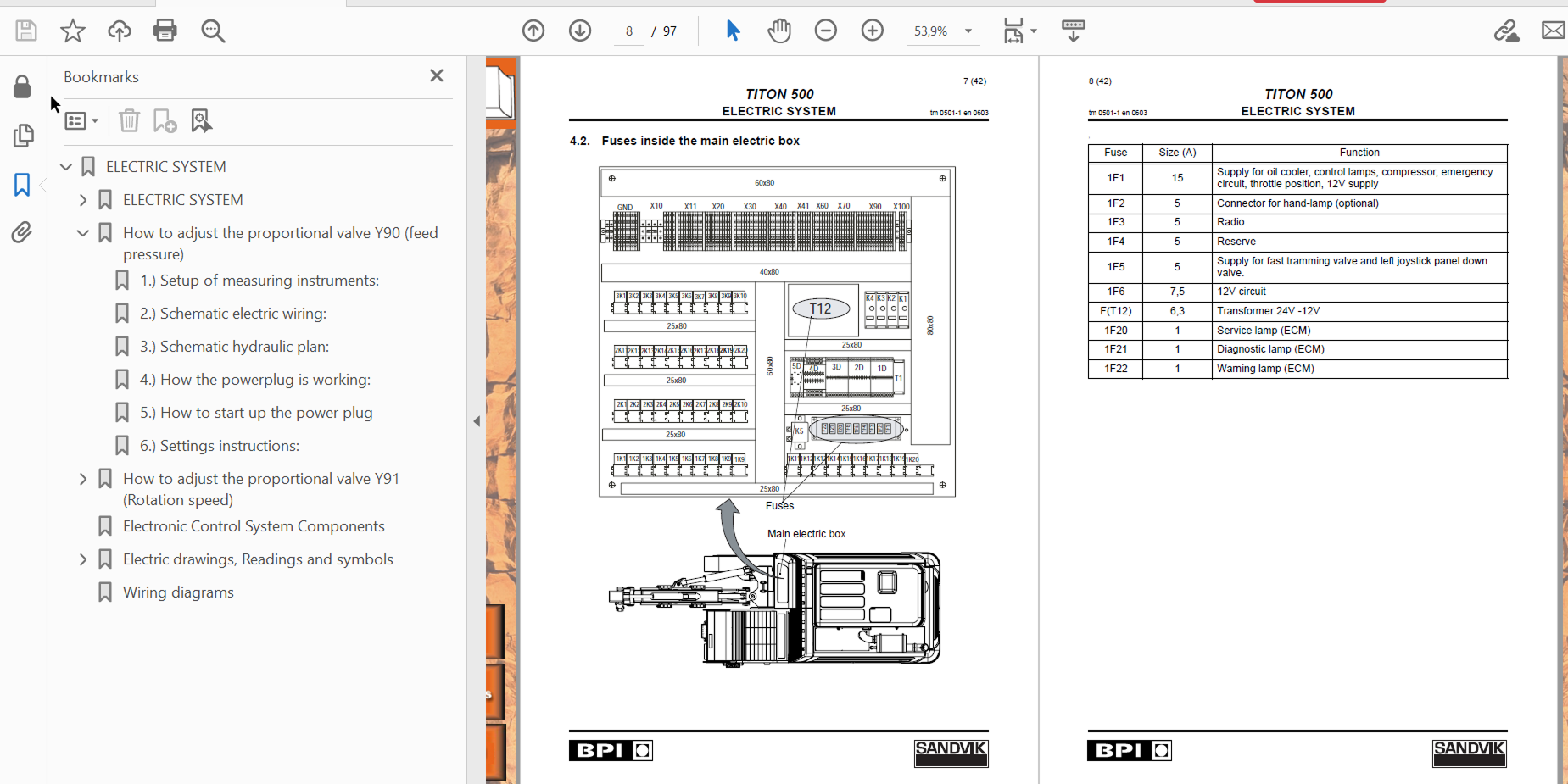The width and height of the screenshot is (1568, 784).
Task: Open the Attachments paperclip panel
Action: (22, 232)
